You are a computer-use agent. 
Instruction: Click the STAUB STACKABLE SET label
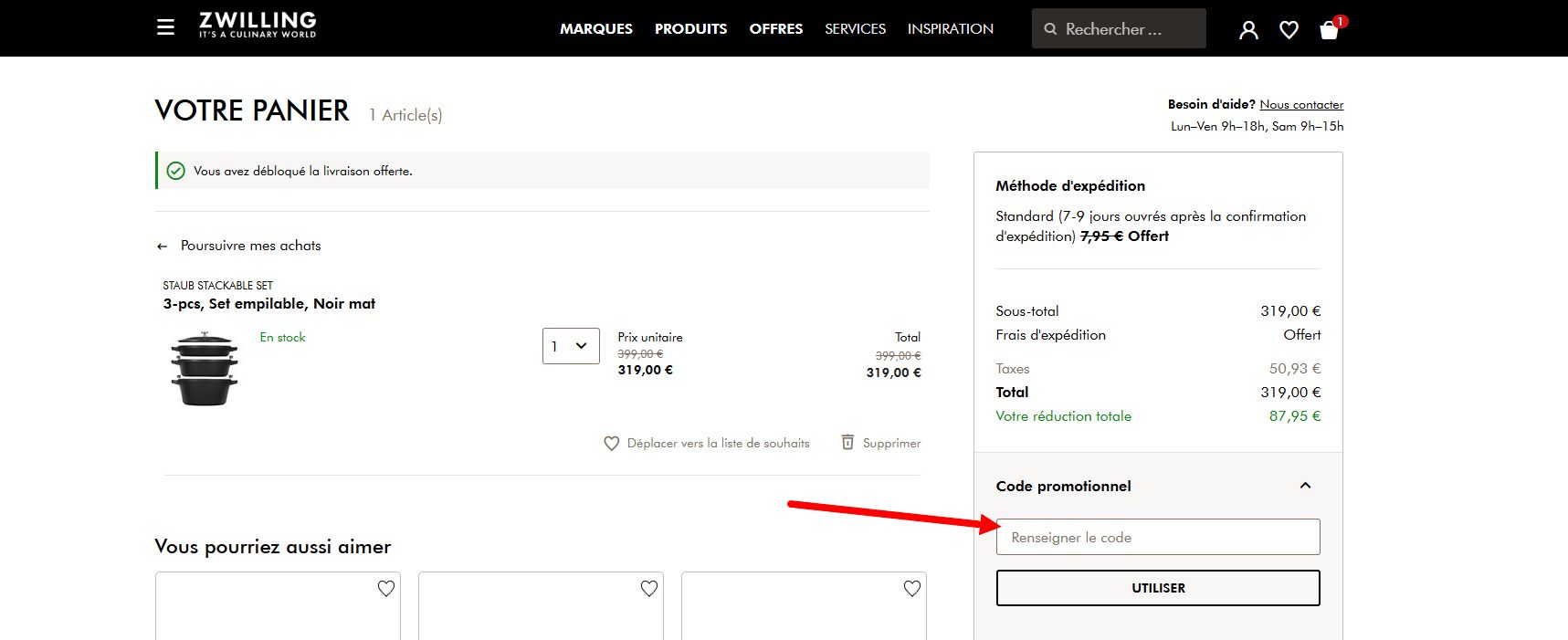pyautogui.click(x=217, y=286)
